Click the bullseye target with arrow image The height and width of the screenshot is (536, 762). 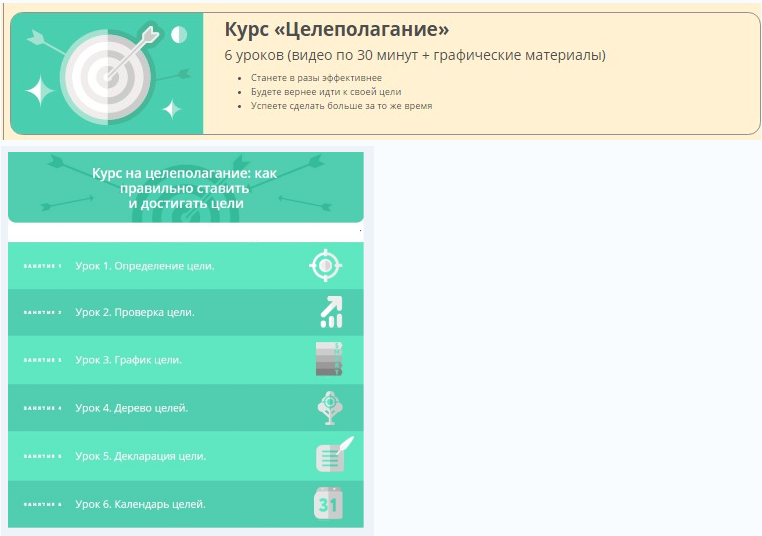coord(108,74)
